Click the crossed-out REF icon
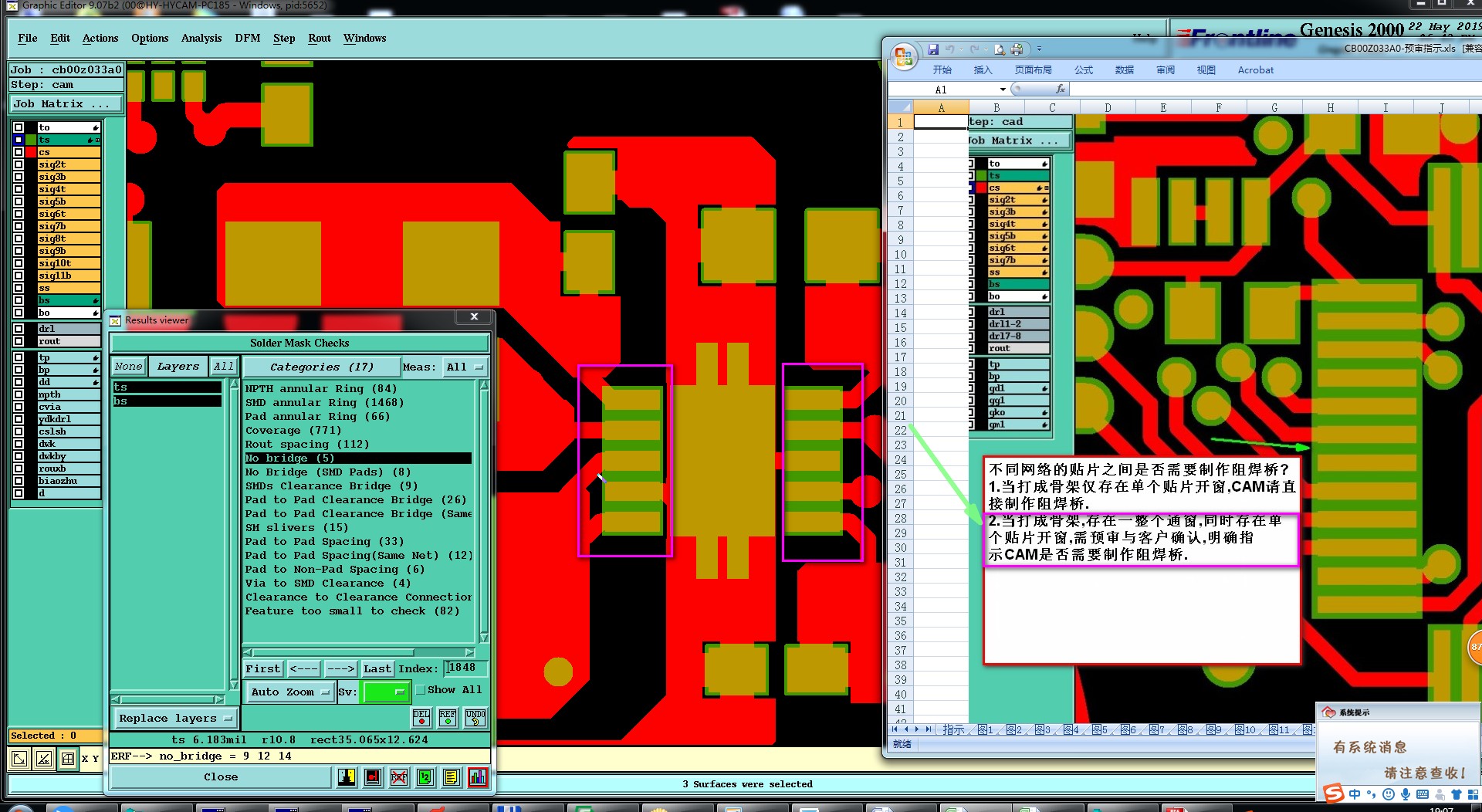 click(399, 777)
